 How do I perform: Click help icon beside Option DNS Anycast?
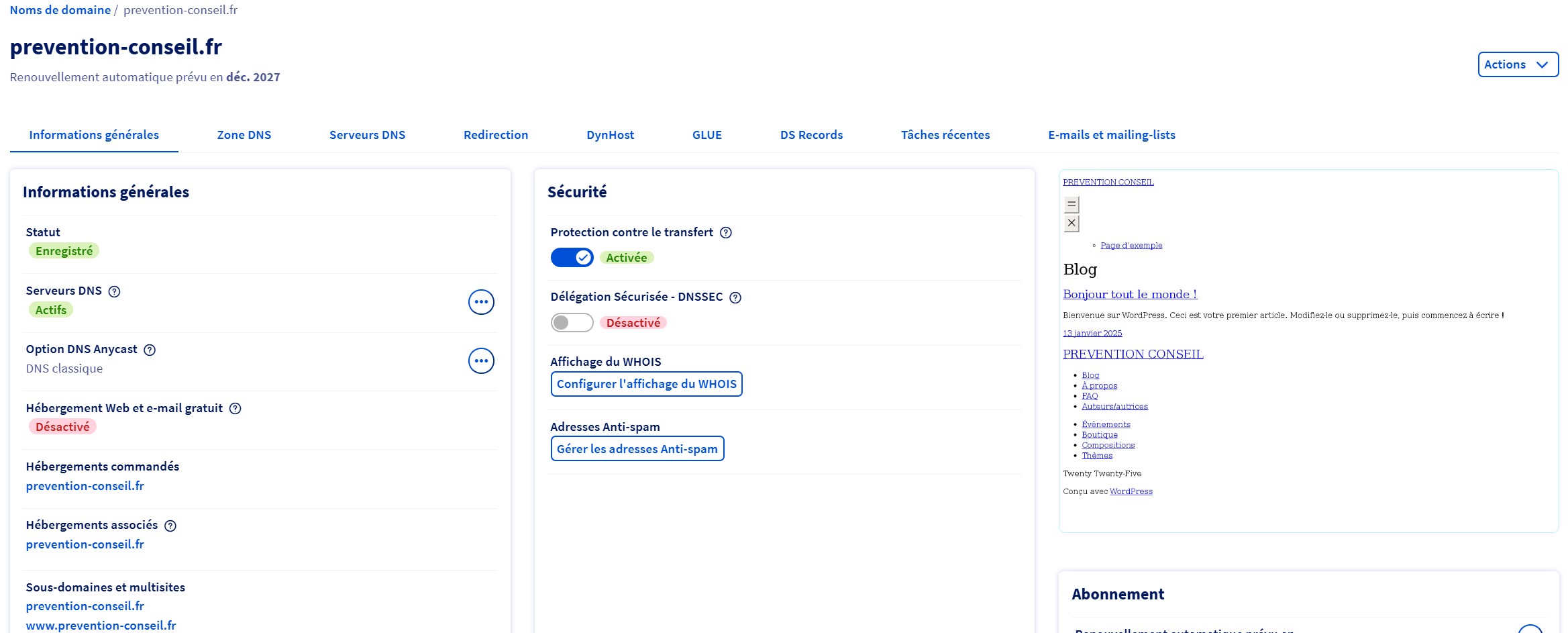coord(150,350)
